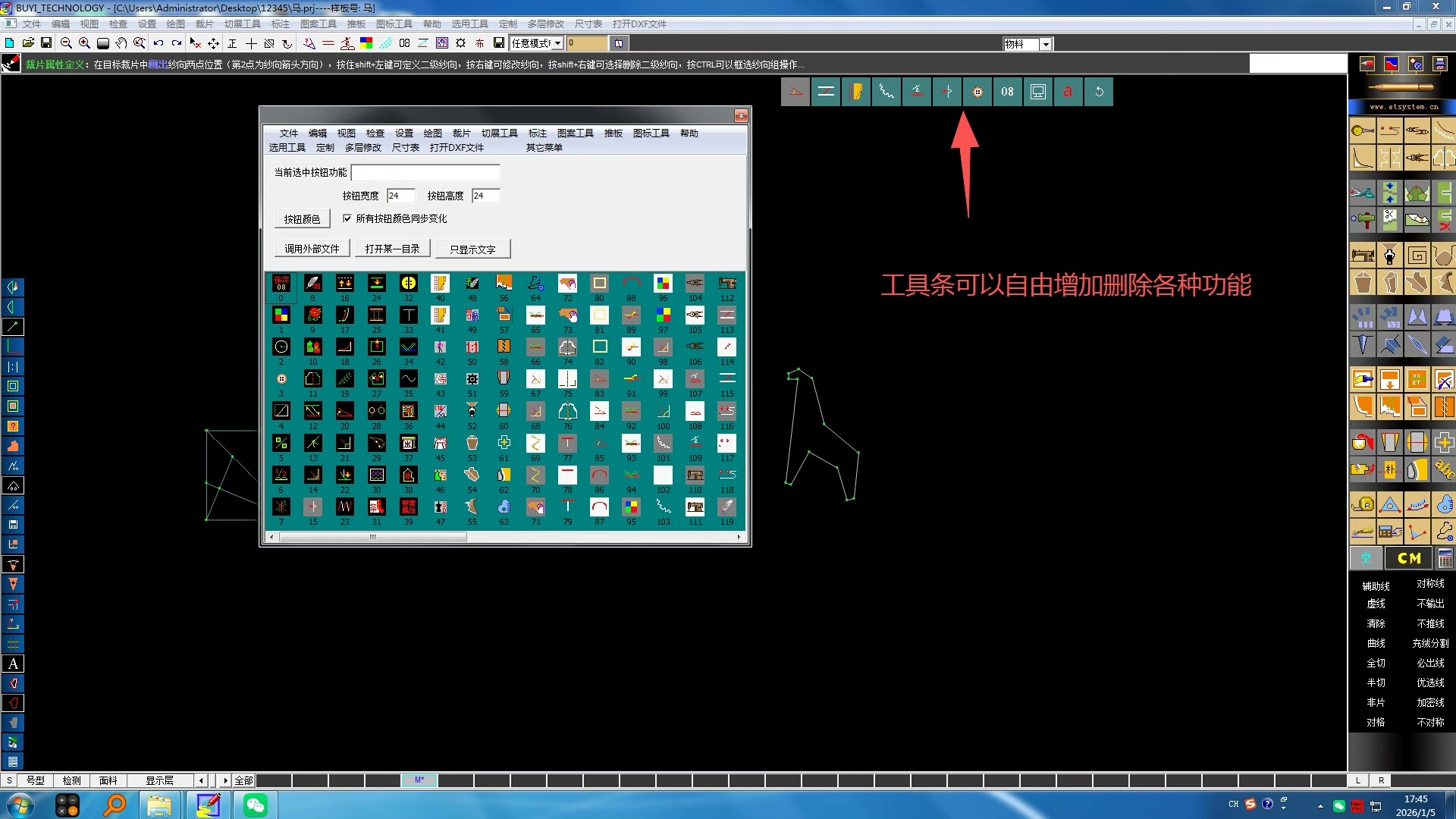Click the red 'a' text icon
Screen dimensions: 1456x819
pyautogui.click(x=1068, y=92)
